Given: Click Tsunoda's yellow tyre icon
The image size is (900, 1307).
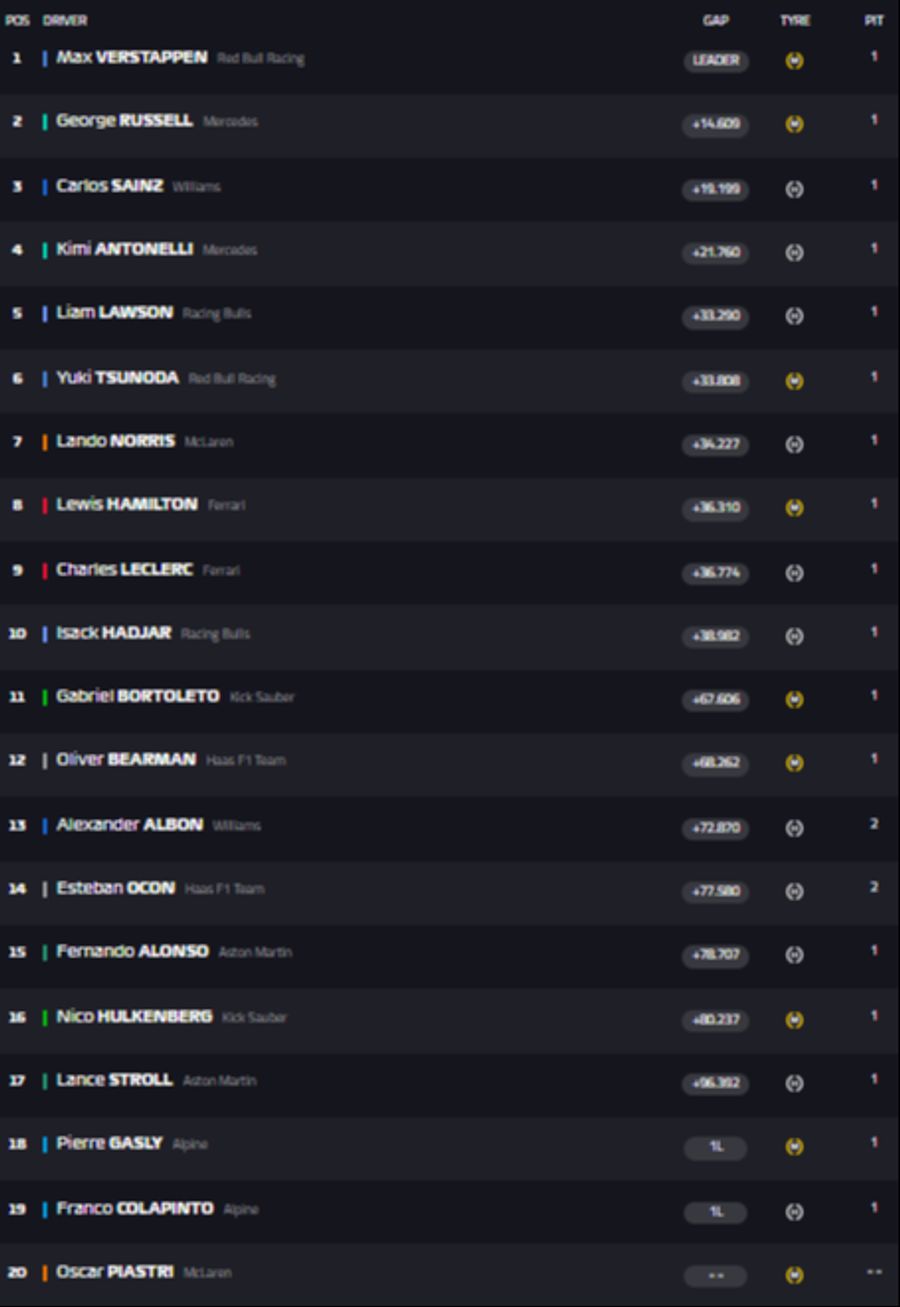Looking at the screenshot, I should (x=794, y=380).
